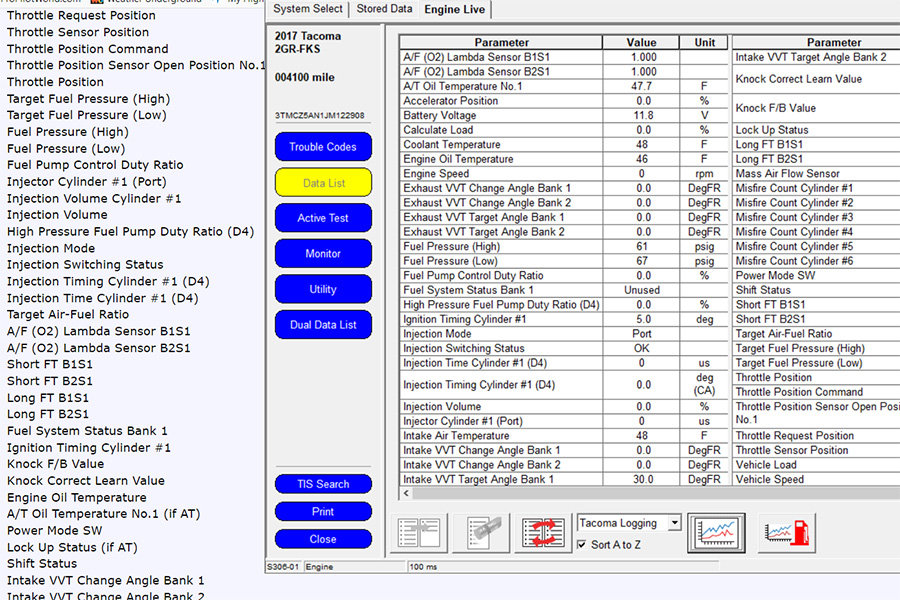Click the Ignition Timing value 5.0
This screenshot has width=900, height=600.
click(643, 319)
